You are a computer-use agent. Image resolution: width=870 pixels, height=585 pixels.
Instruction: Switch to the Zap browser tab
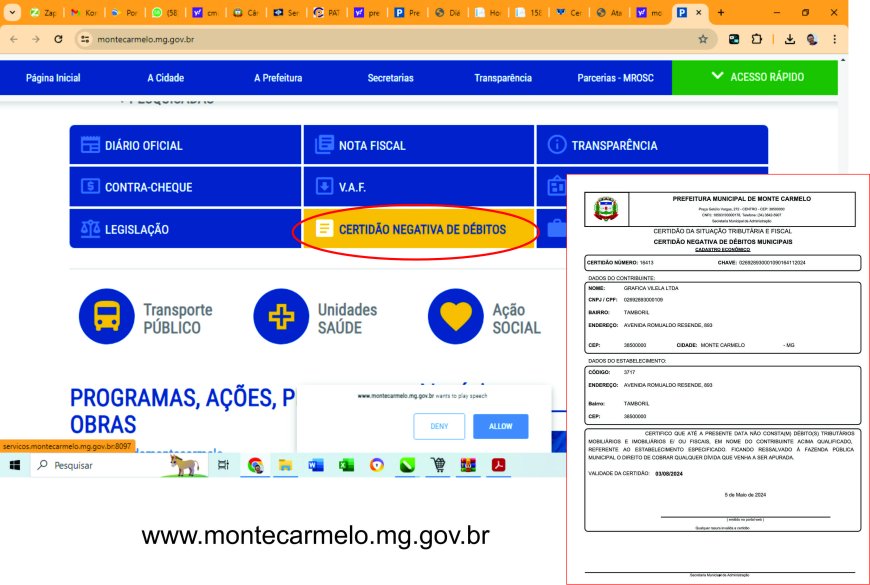point(43,12)
